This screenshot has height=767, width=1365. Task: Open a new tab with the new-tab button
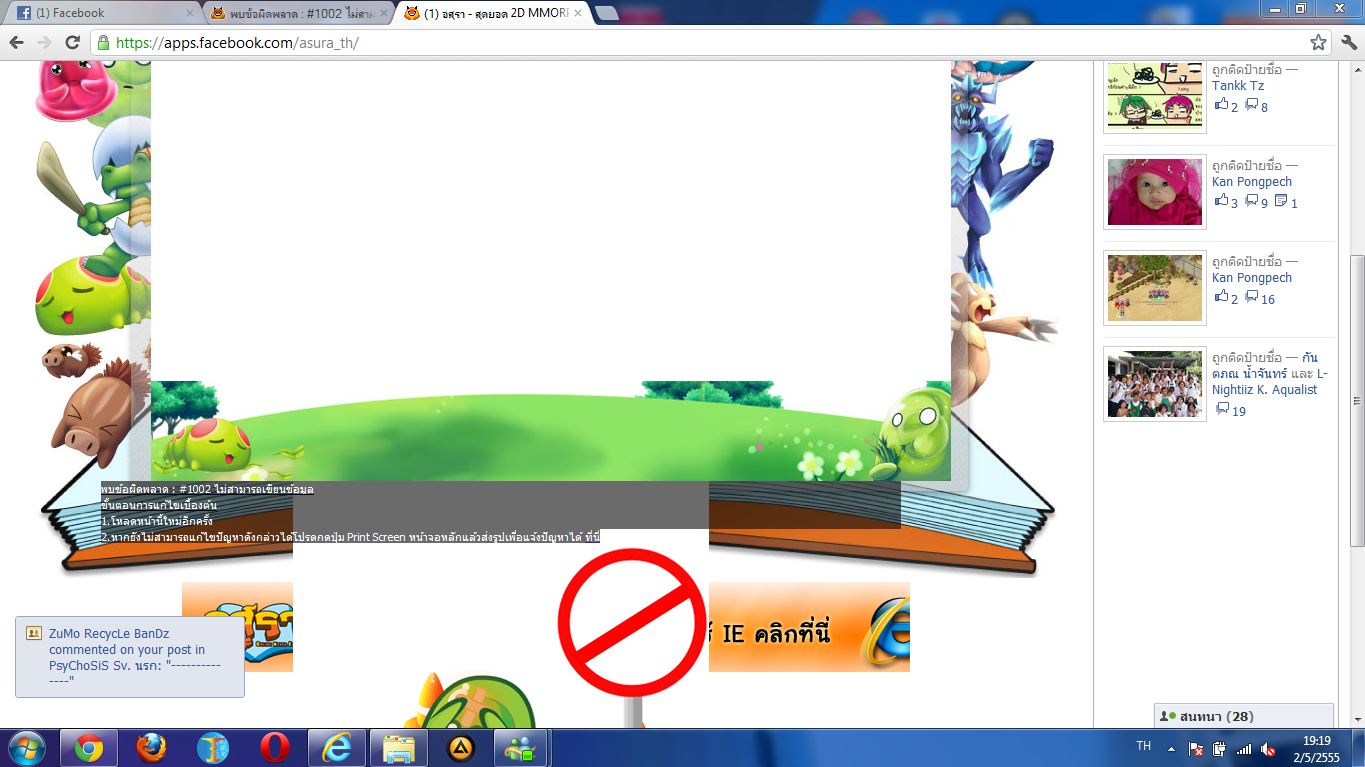click(606, 14)
